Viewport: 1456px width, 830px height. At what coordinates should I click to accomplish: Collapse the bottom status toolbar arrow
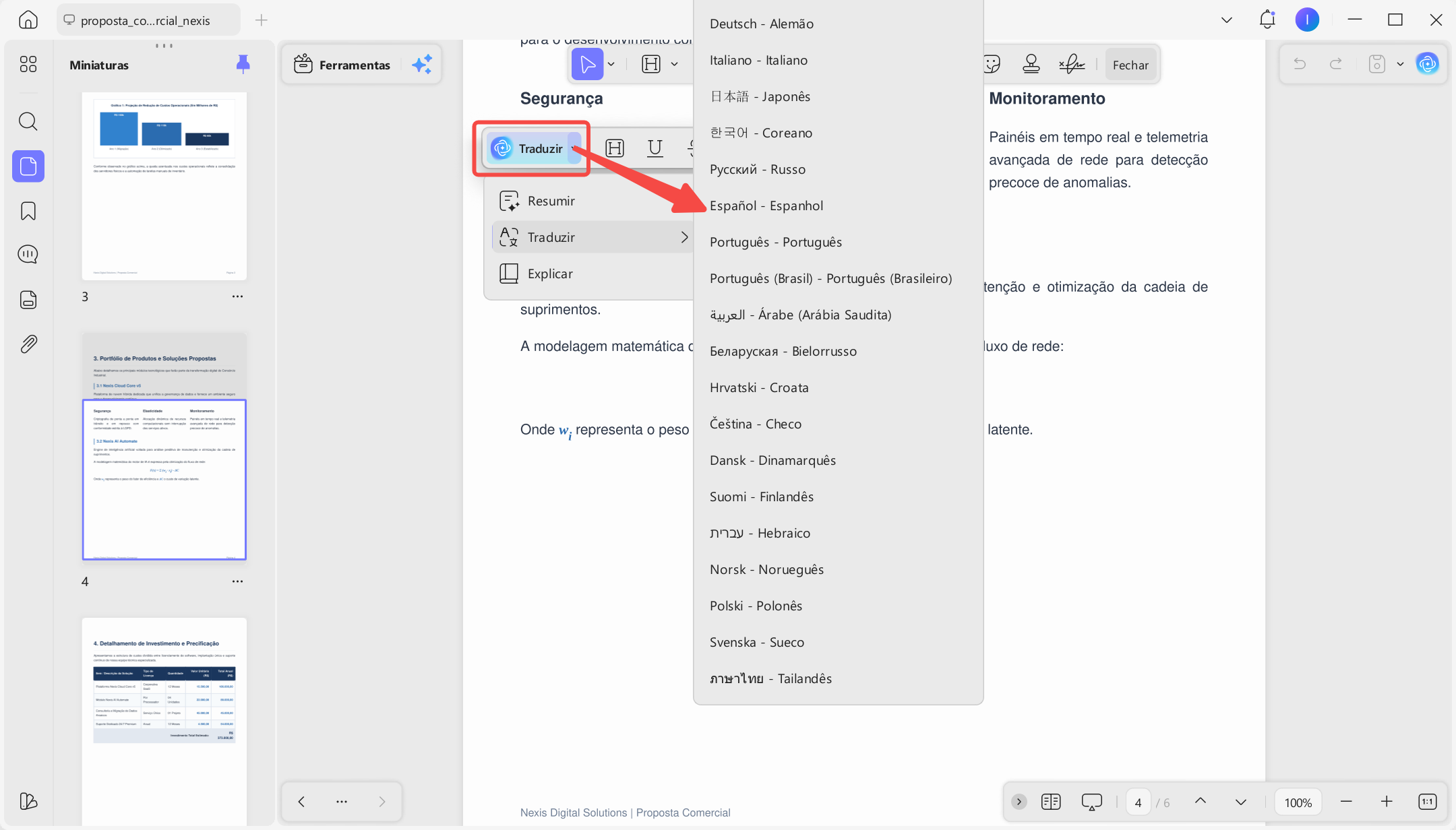point(1019,802)
